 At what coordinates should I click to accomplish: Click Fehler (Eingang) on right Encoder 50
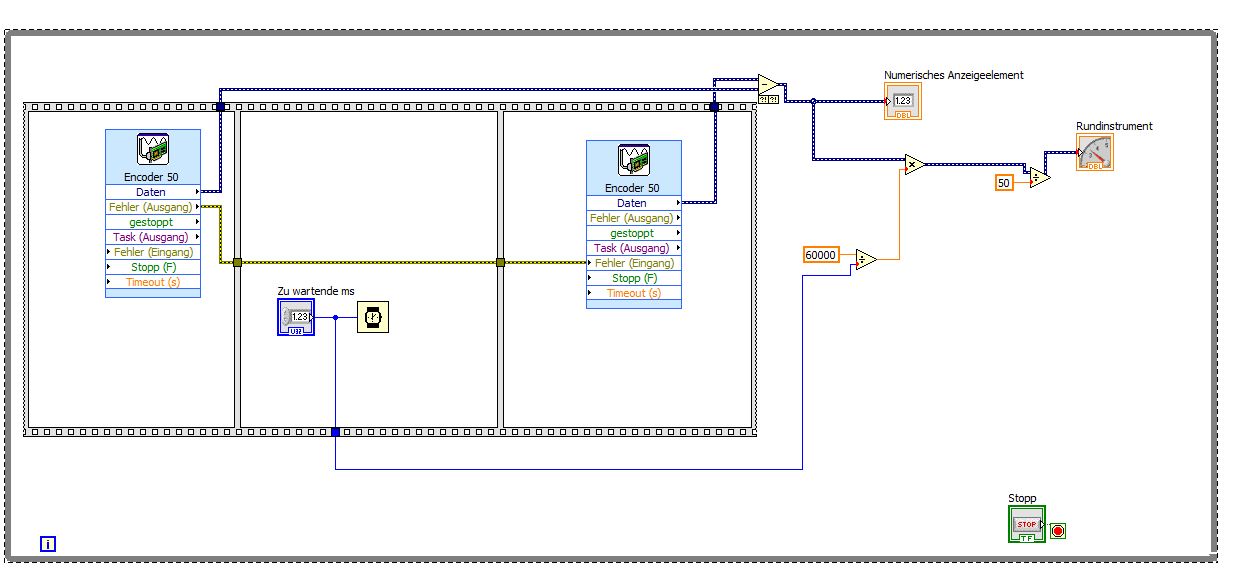634,263
